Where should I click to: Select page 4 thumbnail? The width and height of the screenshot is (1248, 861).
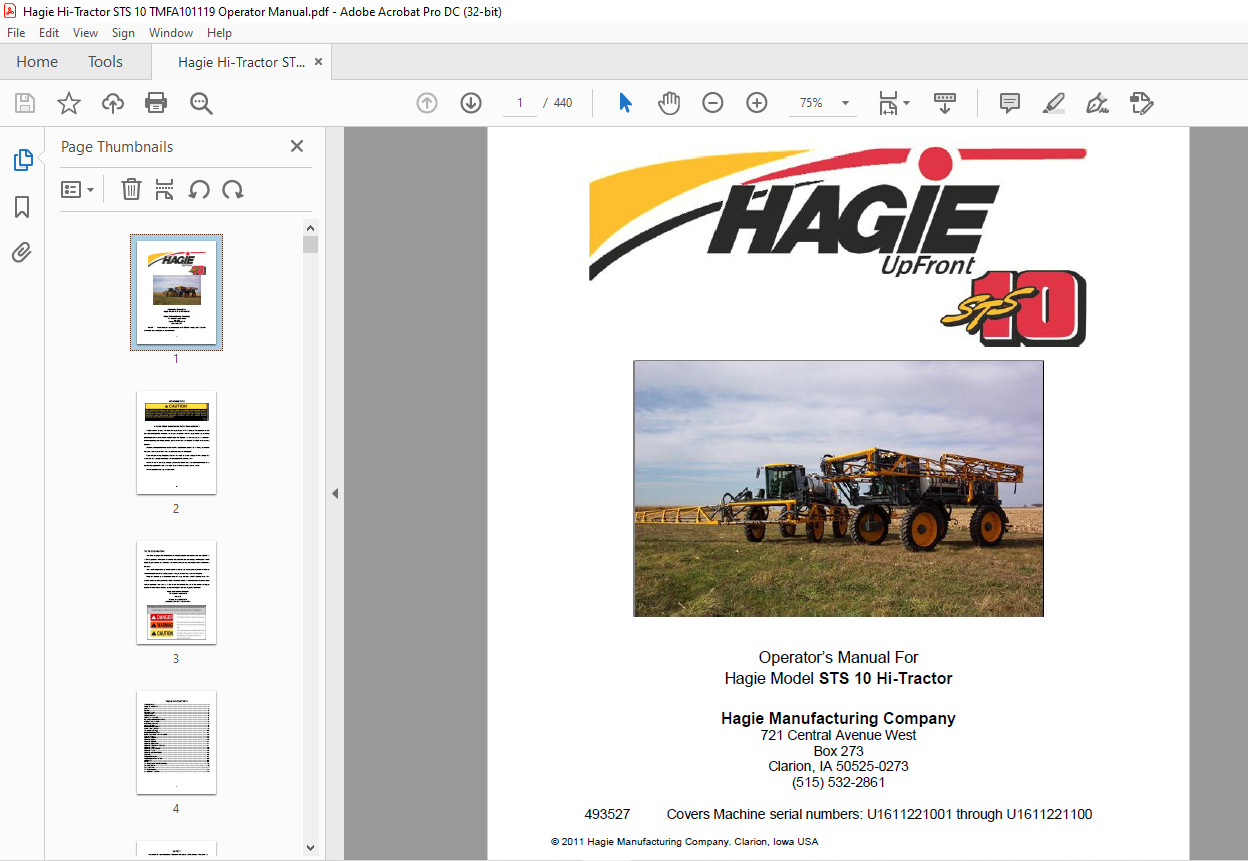176,742
